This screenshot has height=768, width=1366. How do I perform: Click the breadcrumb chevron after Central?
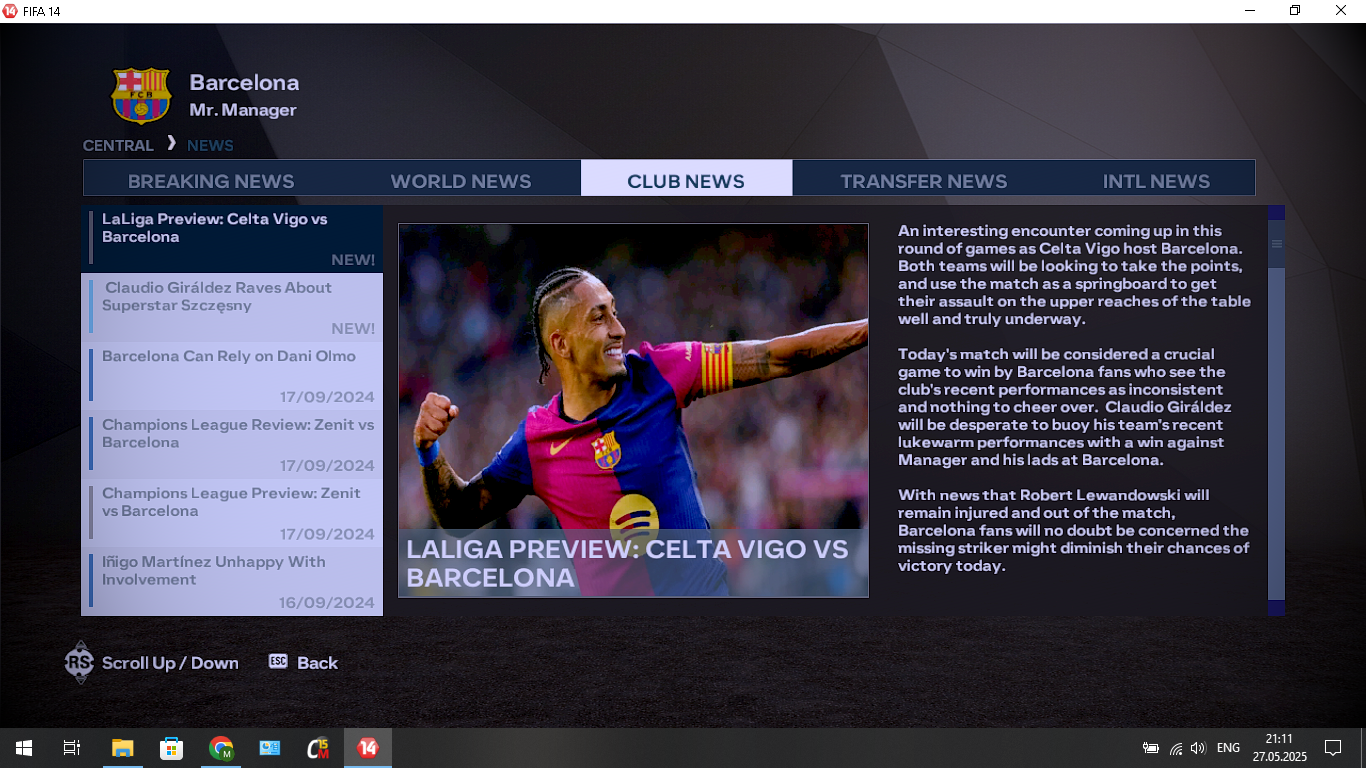(171, 143)
